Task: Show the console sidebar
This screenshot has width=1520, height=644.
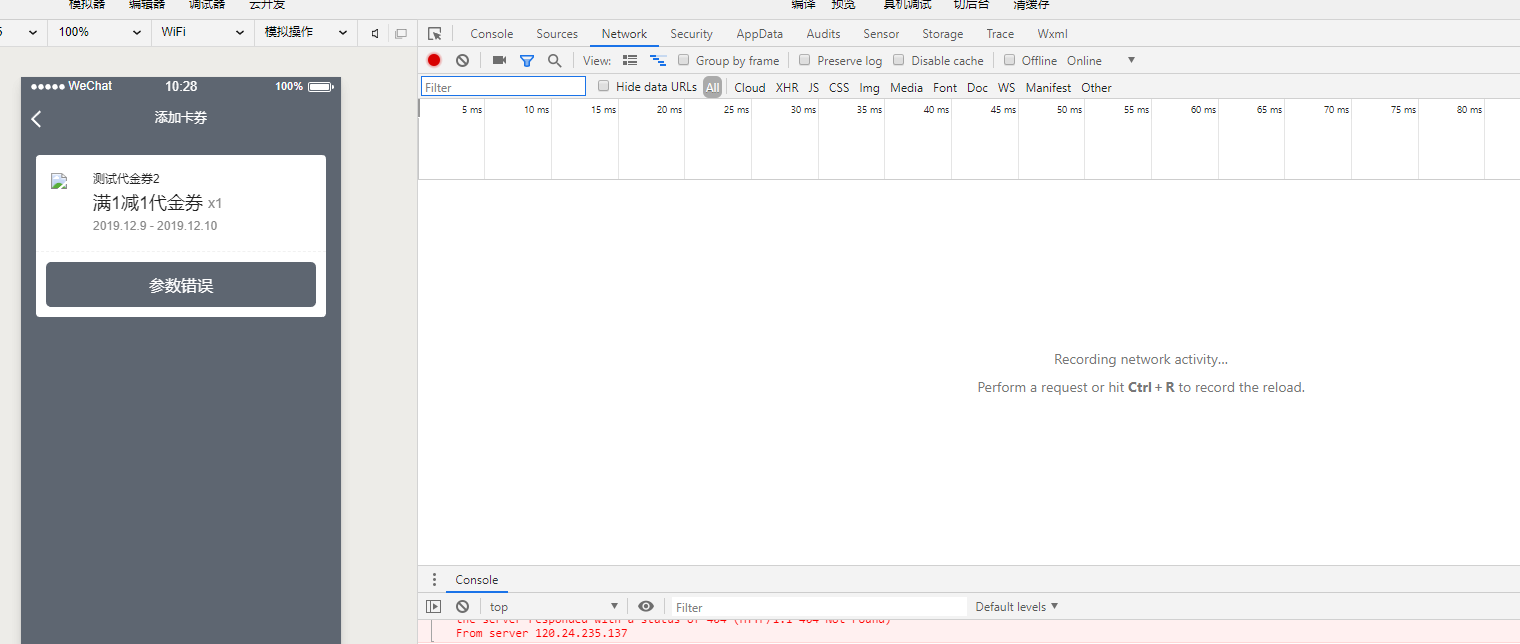Action: point(433,606)
